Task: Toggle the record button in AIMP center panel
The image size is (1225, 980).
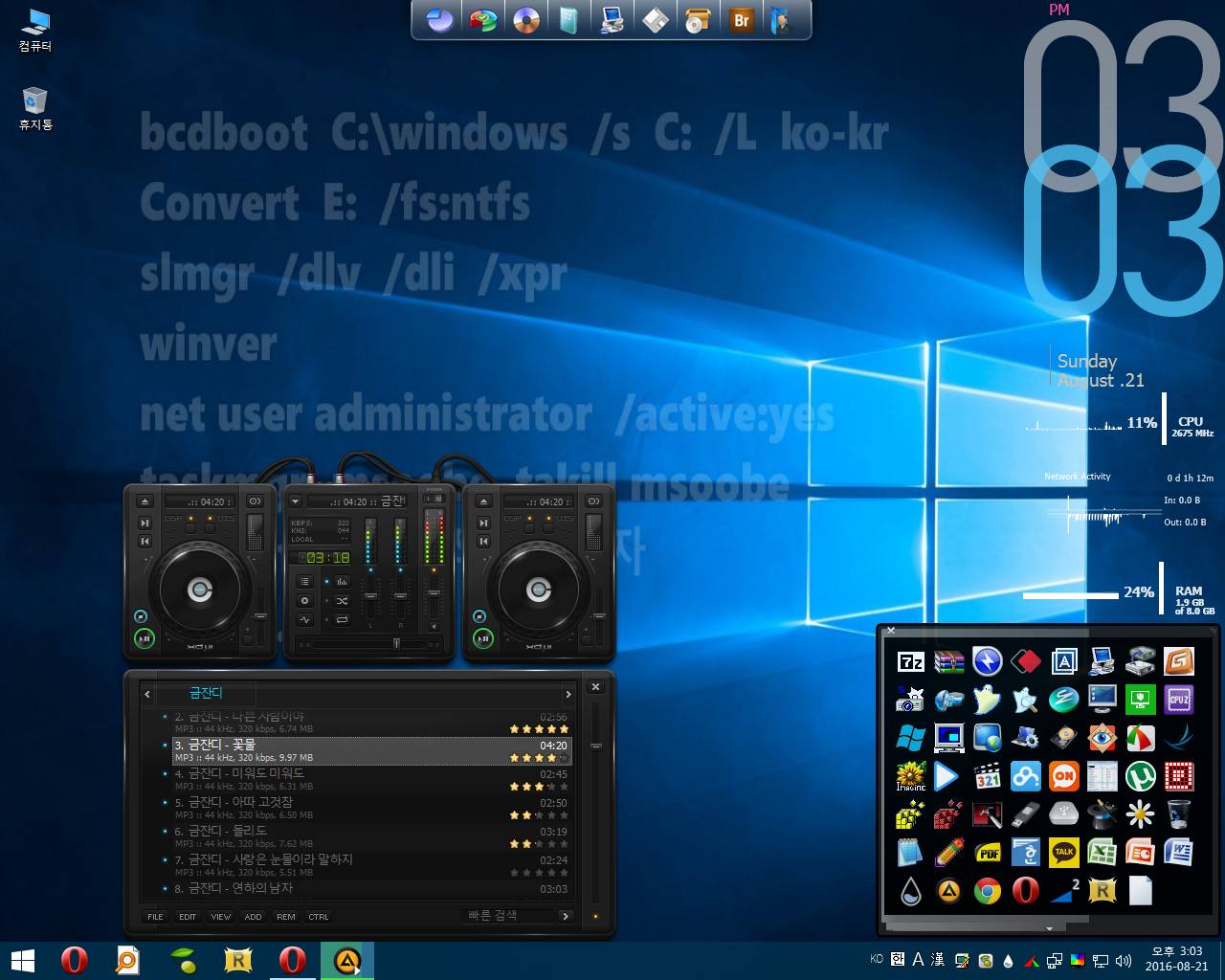Action: [x=304, y=601]
